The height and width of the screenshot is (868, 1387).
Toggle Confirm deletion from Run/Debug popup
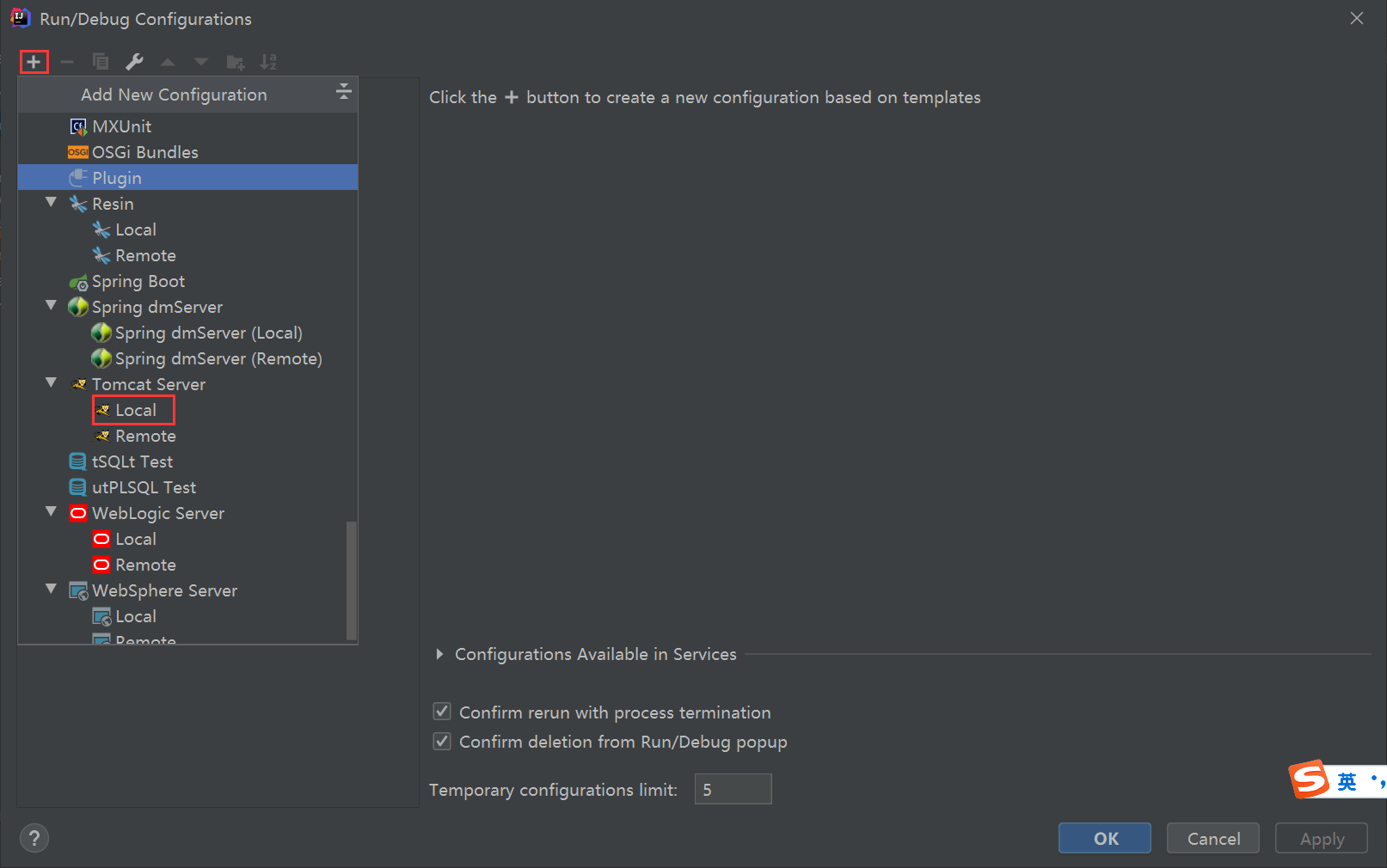442,741
